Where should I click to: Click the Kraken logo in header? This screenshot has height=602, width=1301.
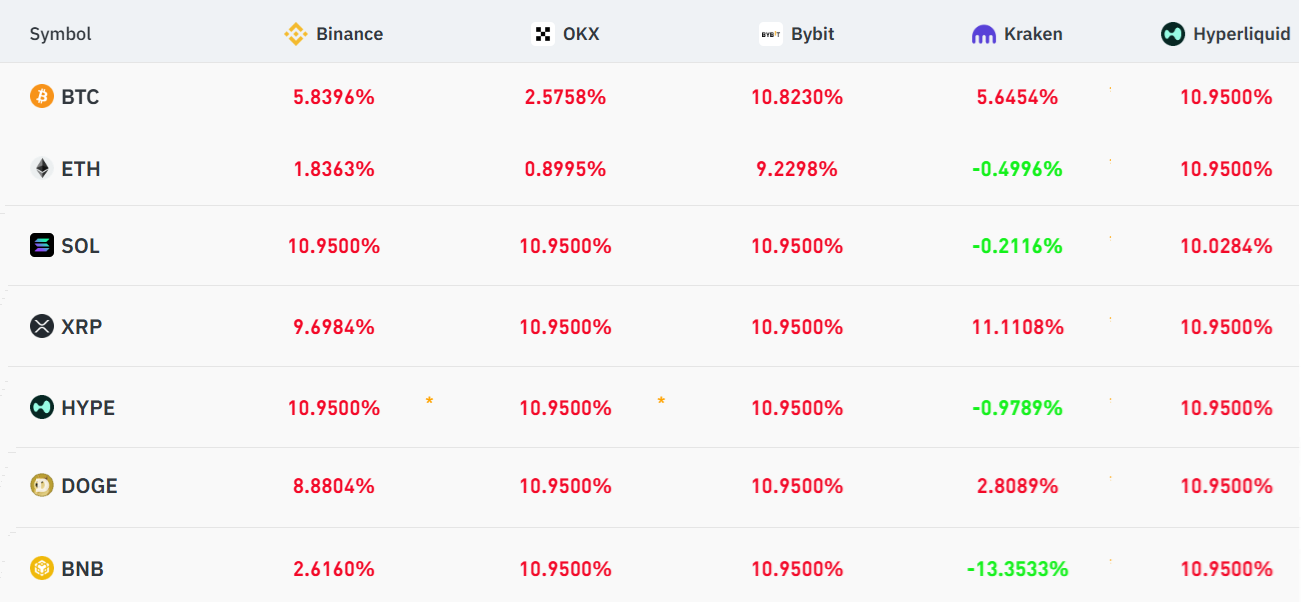pos(984,34)
